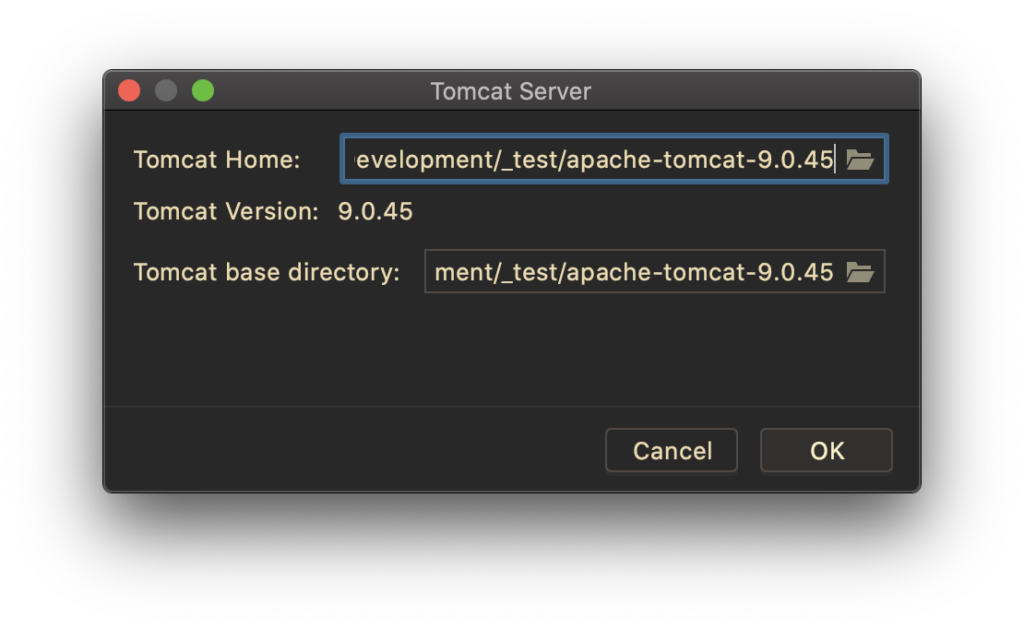1024x629 pixels.
Task: Click the 'Tomcat base directory:' label
Action: tap(267, 272)
